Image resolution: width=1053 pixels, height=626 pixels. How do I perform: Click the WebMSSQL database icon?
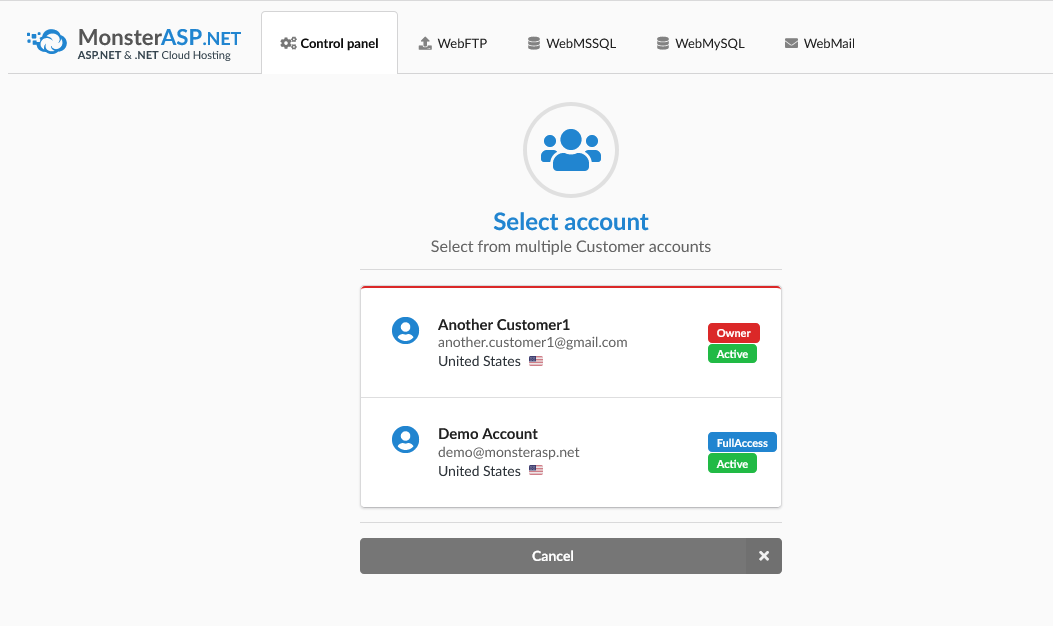[x=534, y=43]
